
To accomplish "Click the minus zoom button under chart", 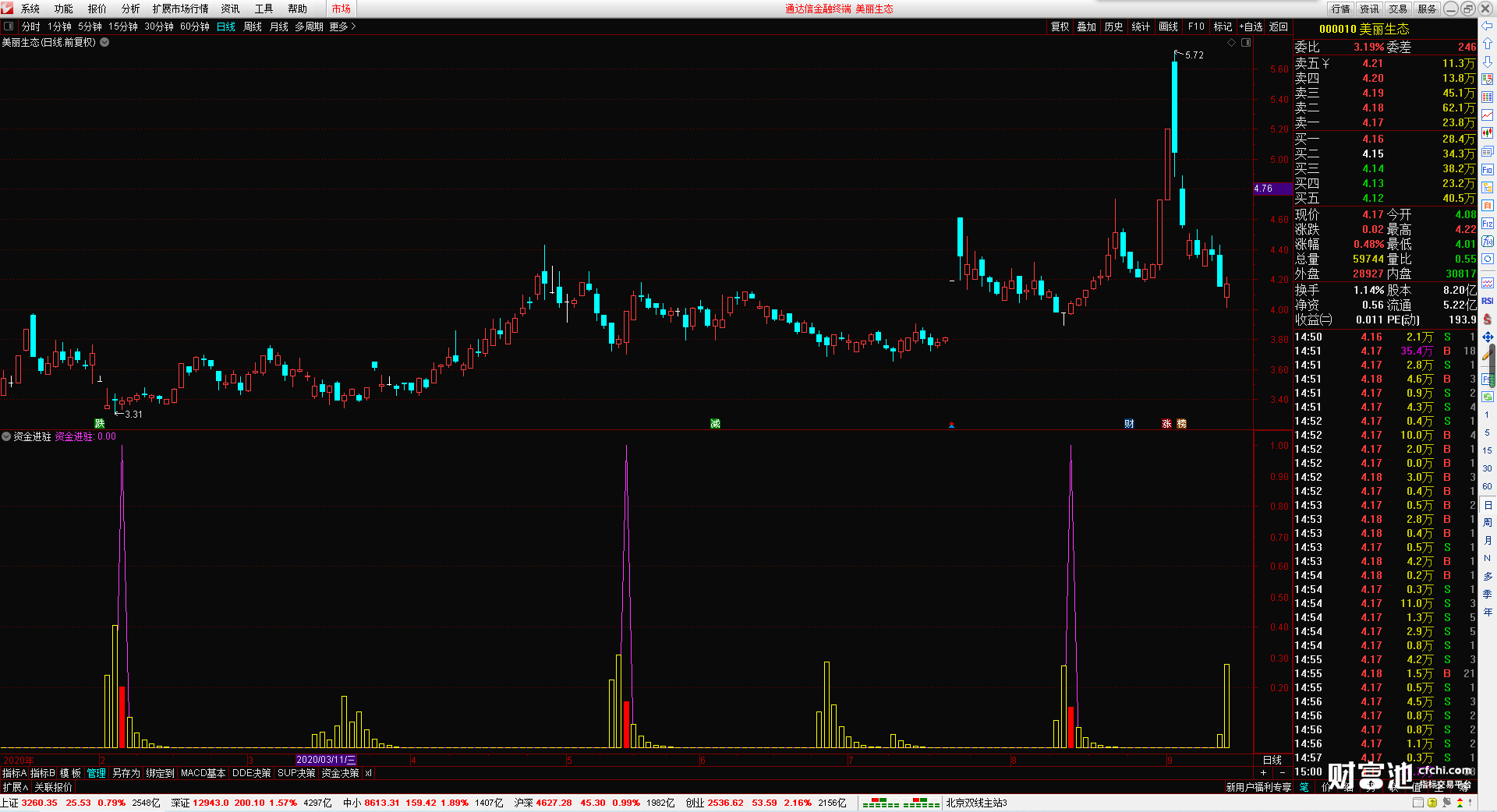I will click(x=1283, y=773).
